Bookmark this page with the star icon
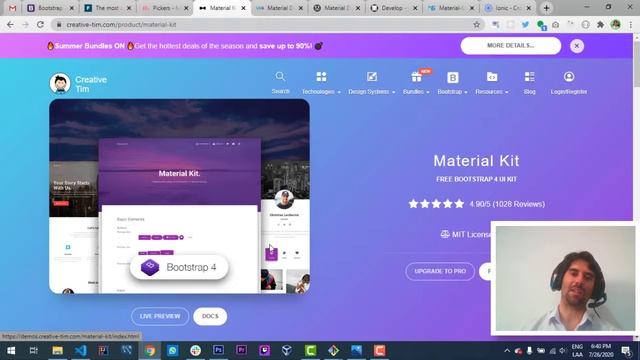The image size is (640, 360). (476, 24)
